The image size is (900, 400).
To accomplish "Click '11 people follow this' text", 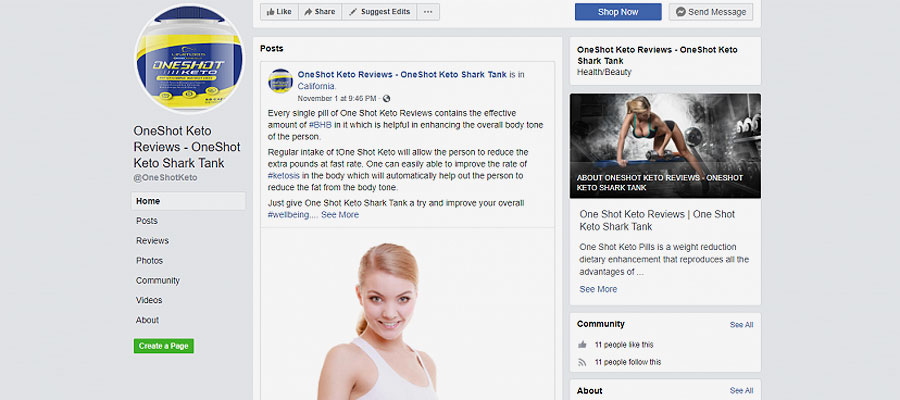I will (x=628, y=362).
